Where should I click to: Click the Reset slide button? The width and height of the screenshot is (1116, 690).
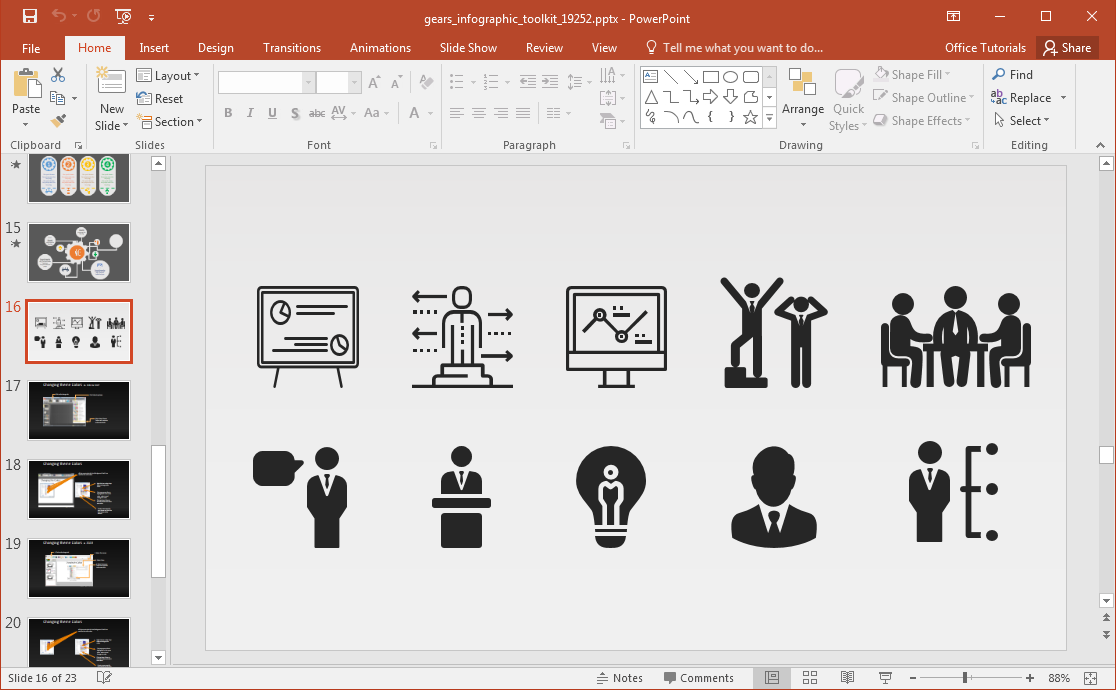(160, 99)
